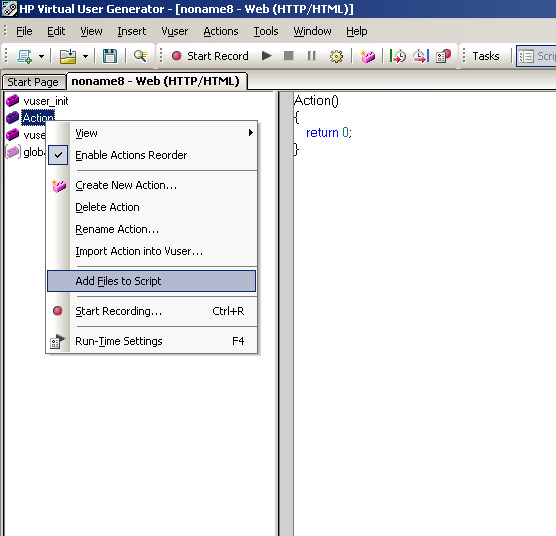Open the Tools menu
Viewport: 556px width, 536px height.
[x=266, y=31]
